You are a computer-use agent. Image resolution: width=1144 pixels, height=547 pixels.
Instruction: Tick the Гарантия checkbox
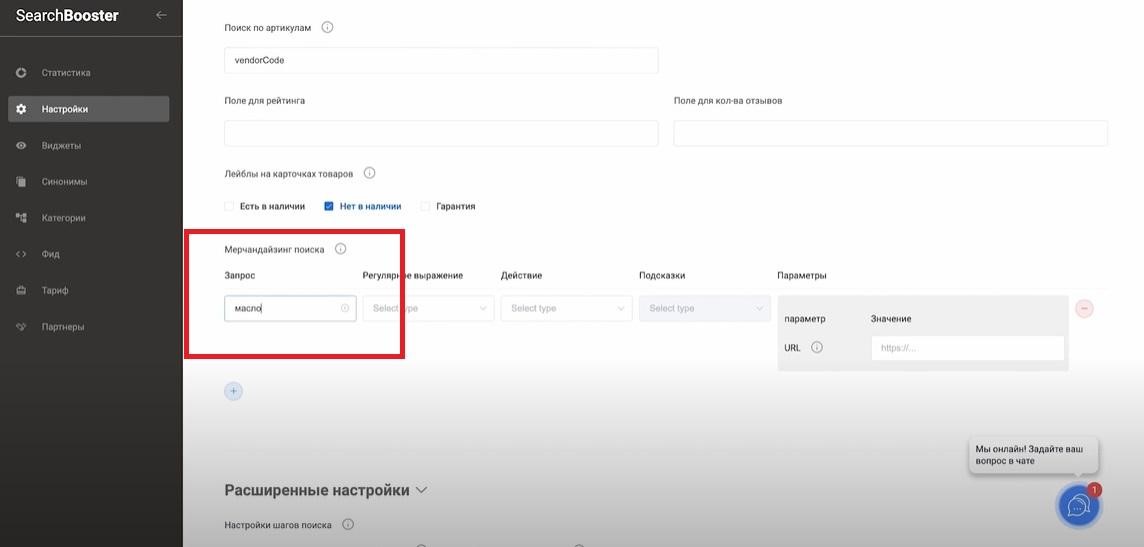point(425,206)
